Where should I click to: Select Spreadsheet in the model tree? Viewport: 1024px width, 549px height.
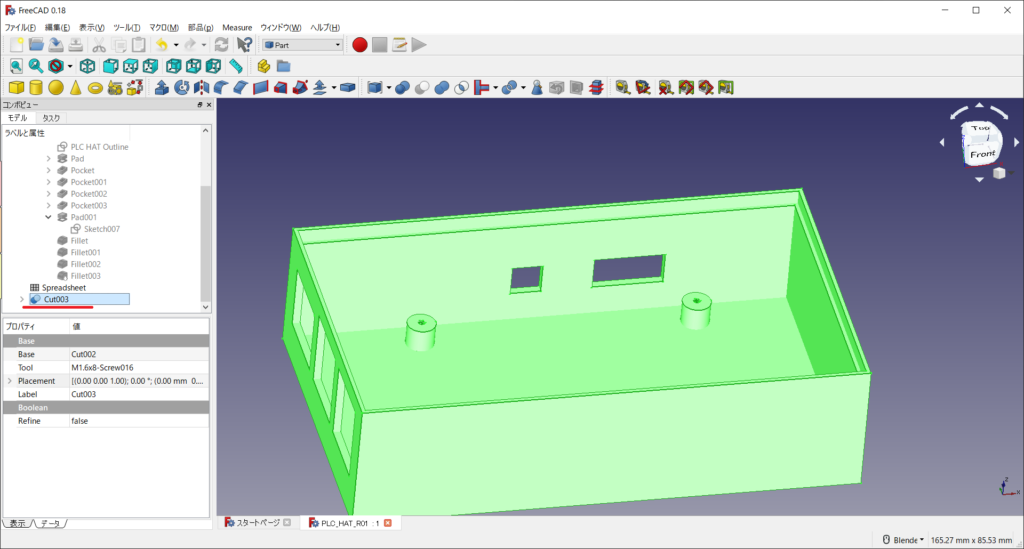[63, 287]
